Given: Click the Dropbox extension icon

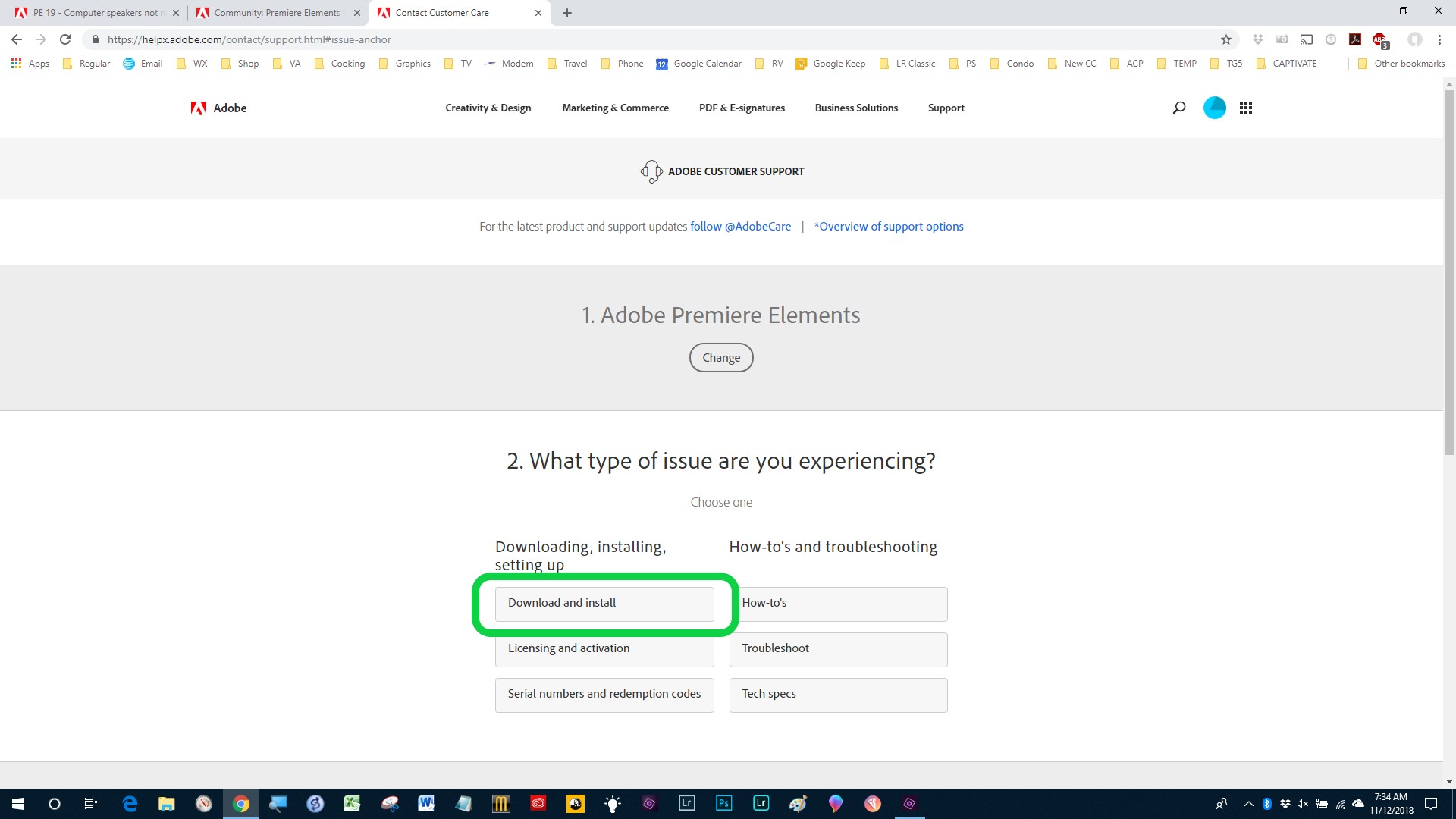Looking at the screenshot, I should (x=1258, y=39).
